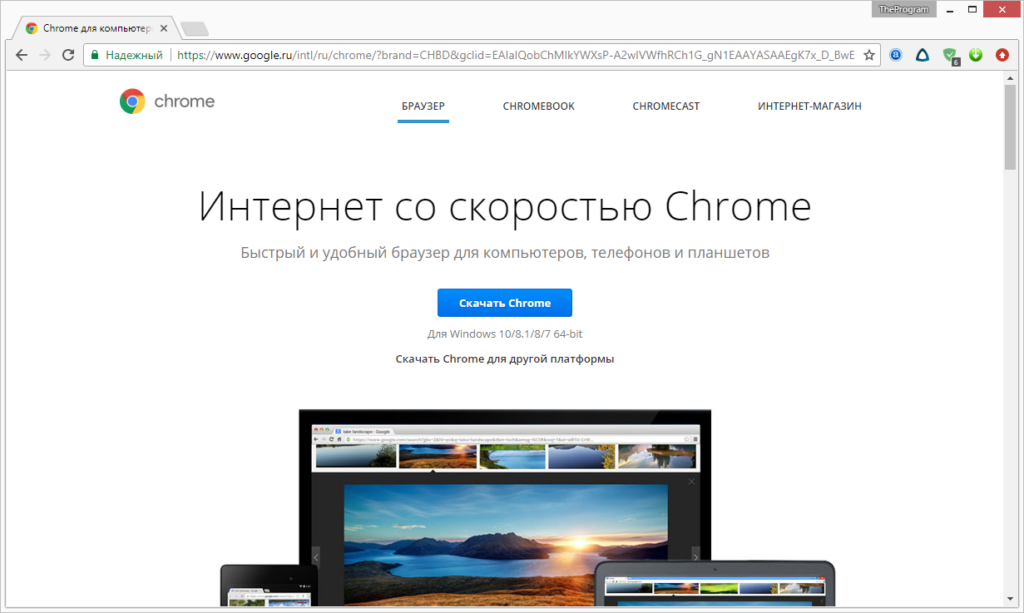Open the БРАУЗЕР navigation section

pos(423,106)
